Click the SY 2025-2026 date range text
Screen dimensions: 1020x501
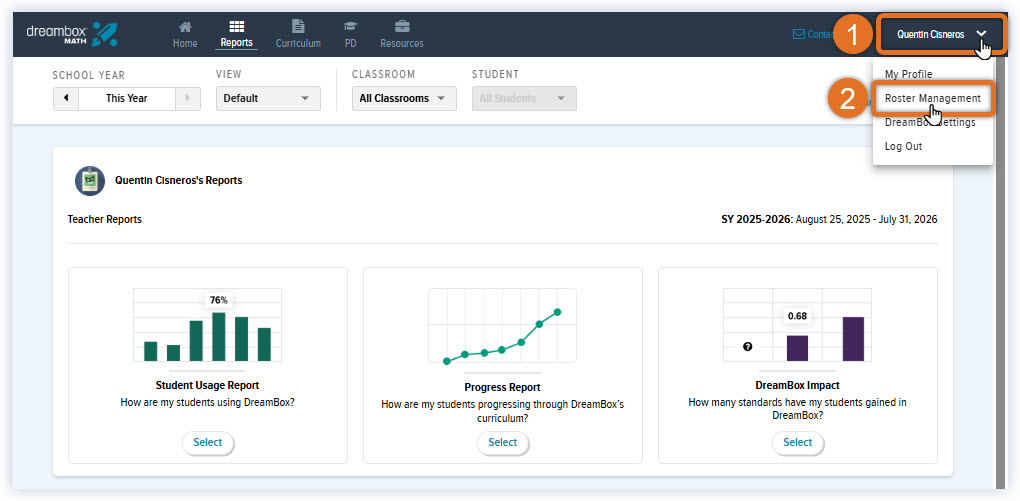(829, 219)
